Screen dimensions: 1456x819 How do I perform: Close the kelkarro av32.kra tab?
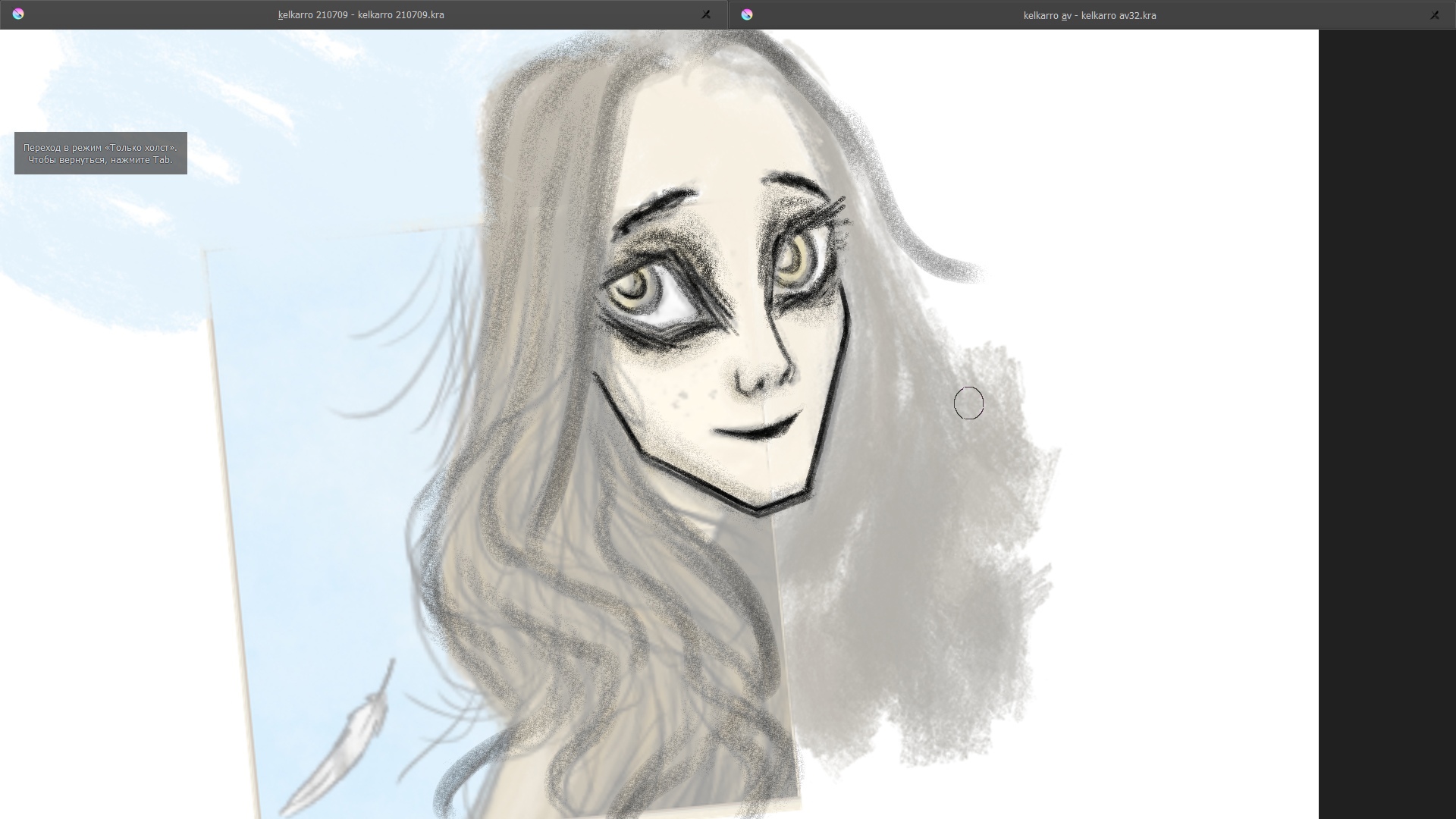[x=1434, y=14]
